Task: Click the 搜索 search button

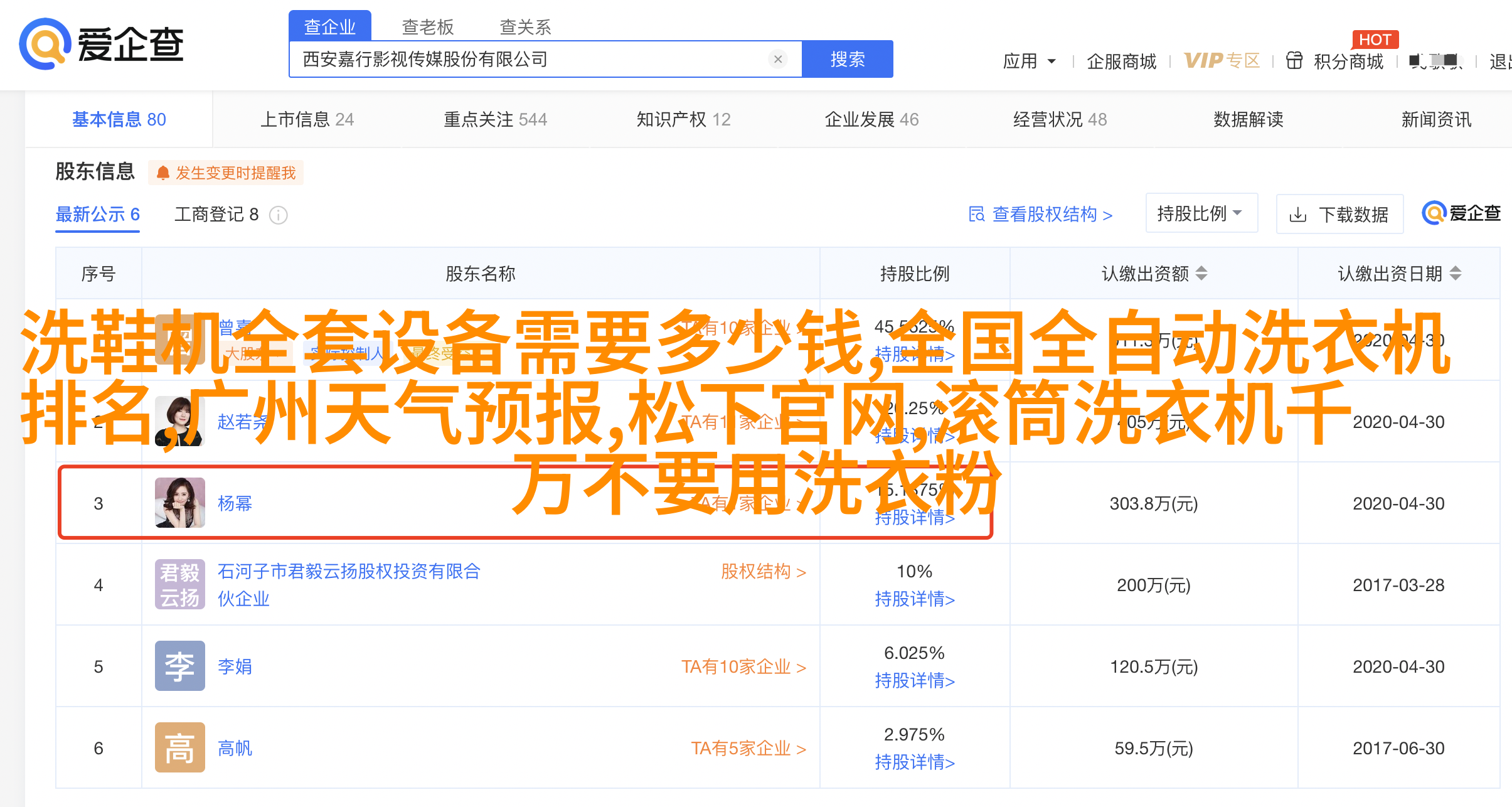Action: click(x=848, y=59)
